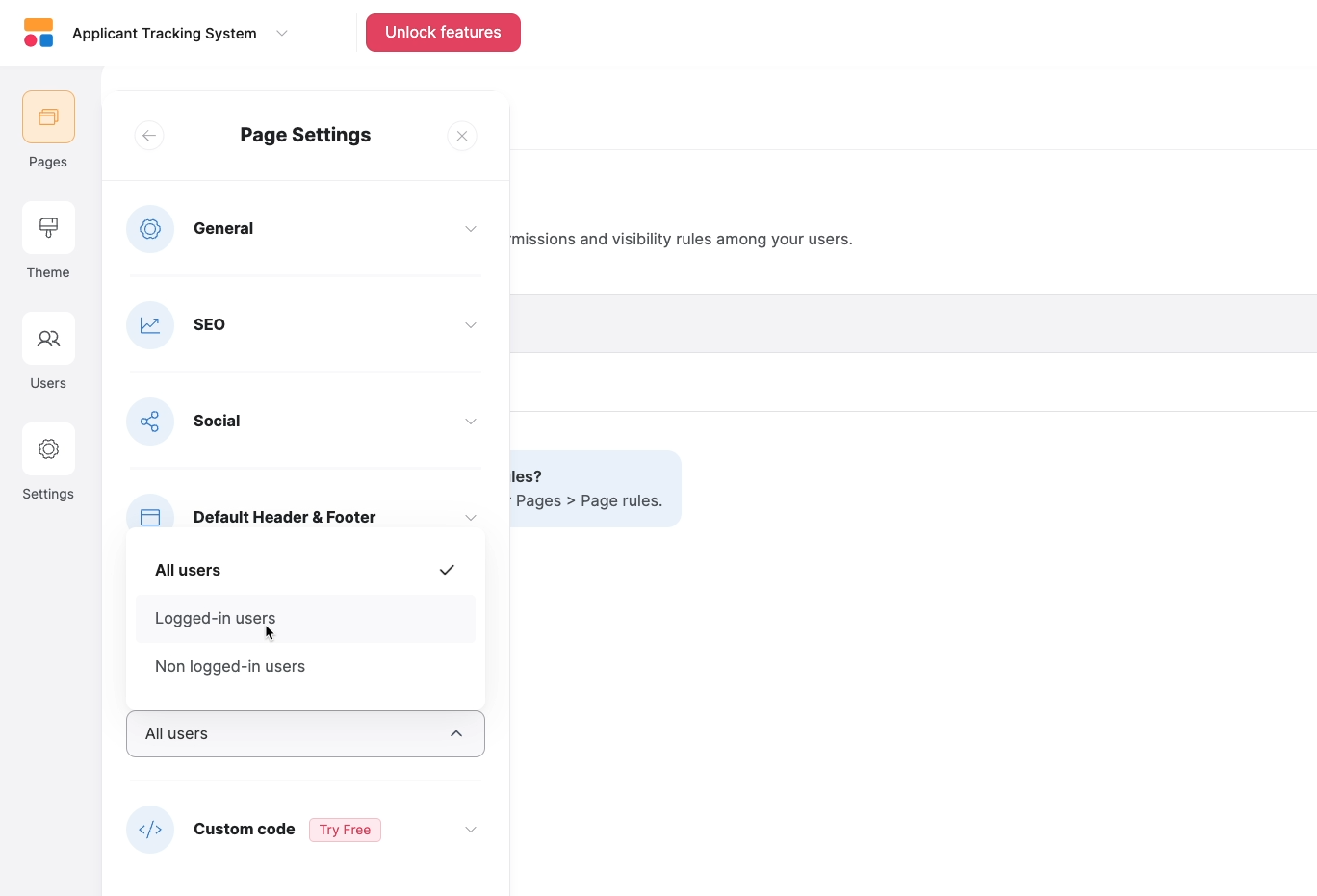This screenshot has height=896, width=1317.
Task: Expand the Social section chevron
Action: (471, 422)
